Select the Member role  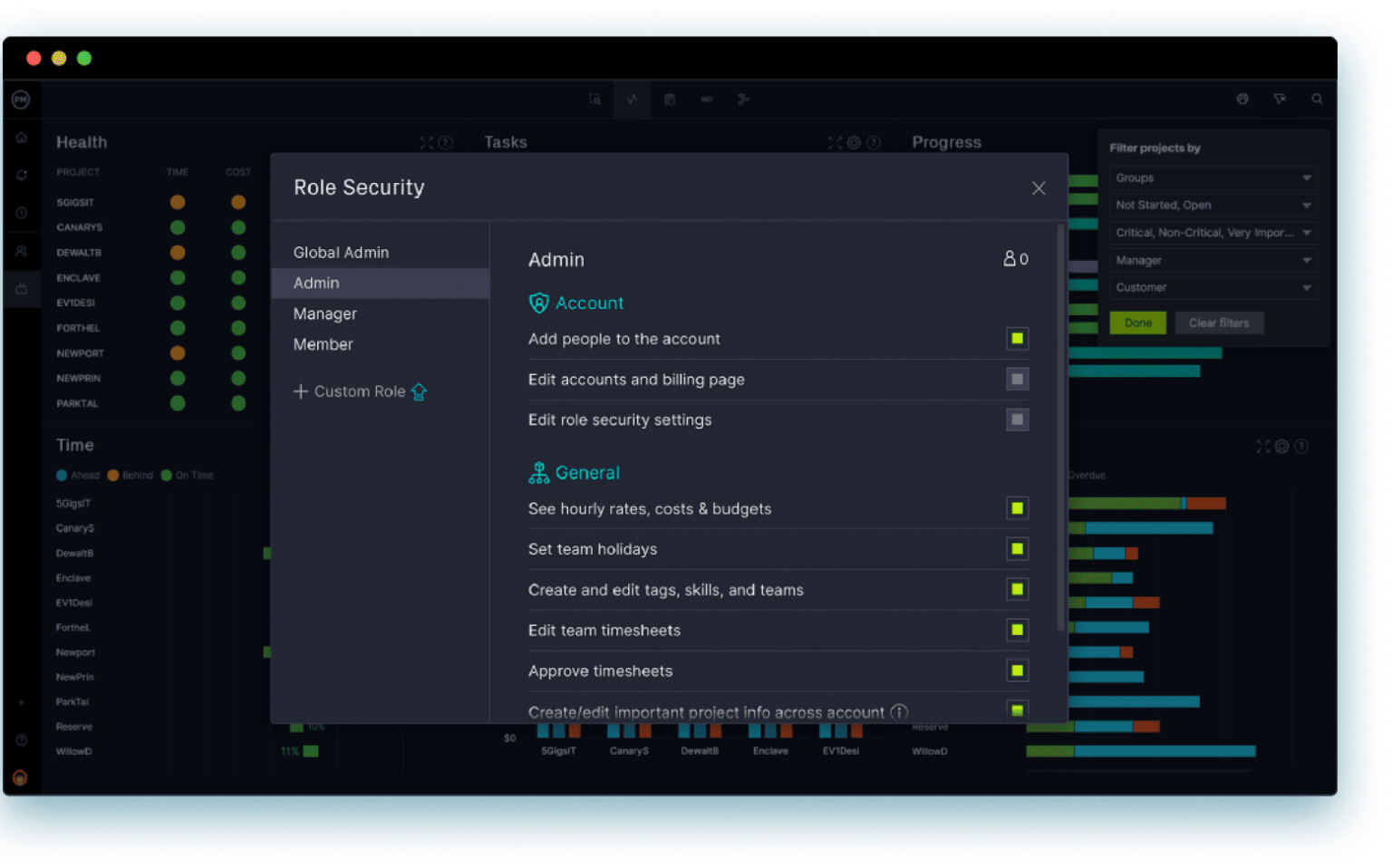323,344
